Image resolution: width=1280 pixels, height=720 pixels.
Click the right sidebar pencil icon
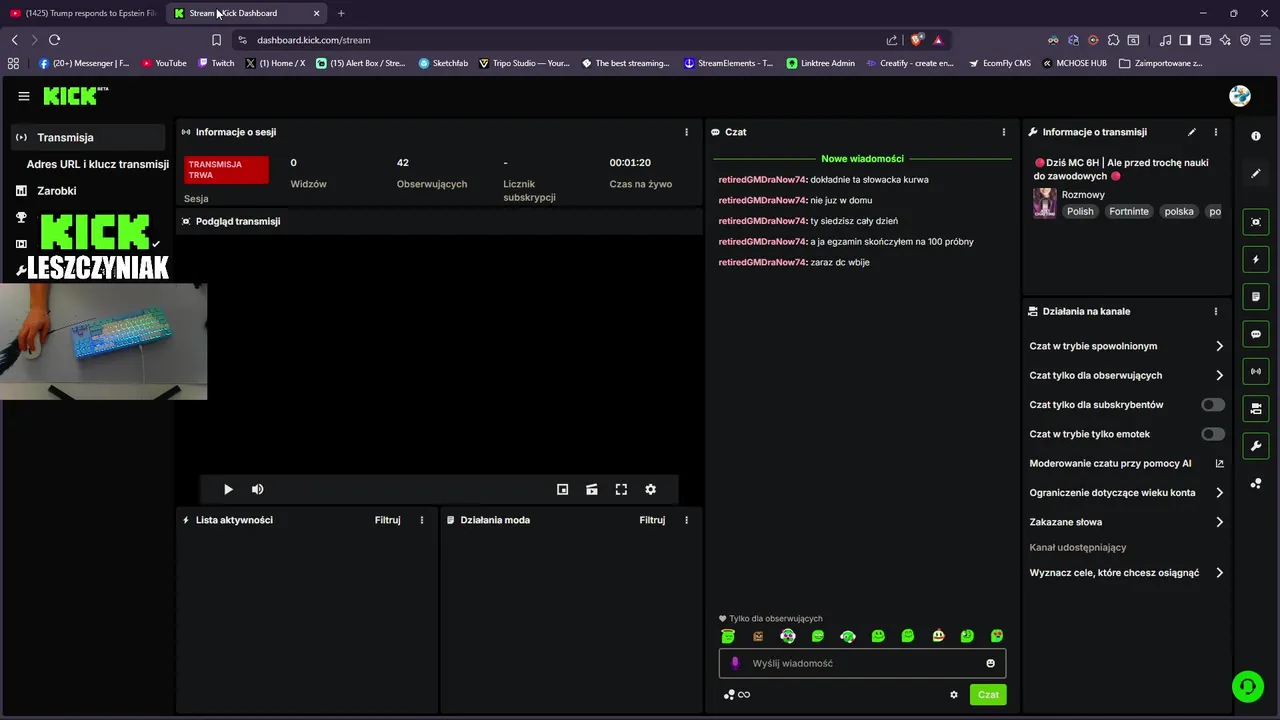(x=1256, y=173)
